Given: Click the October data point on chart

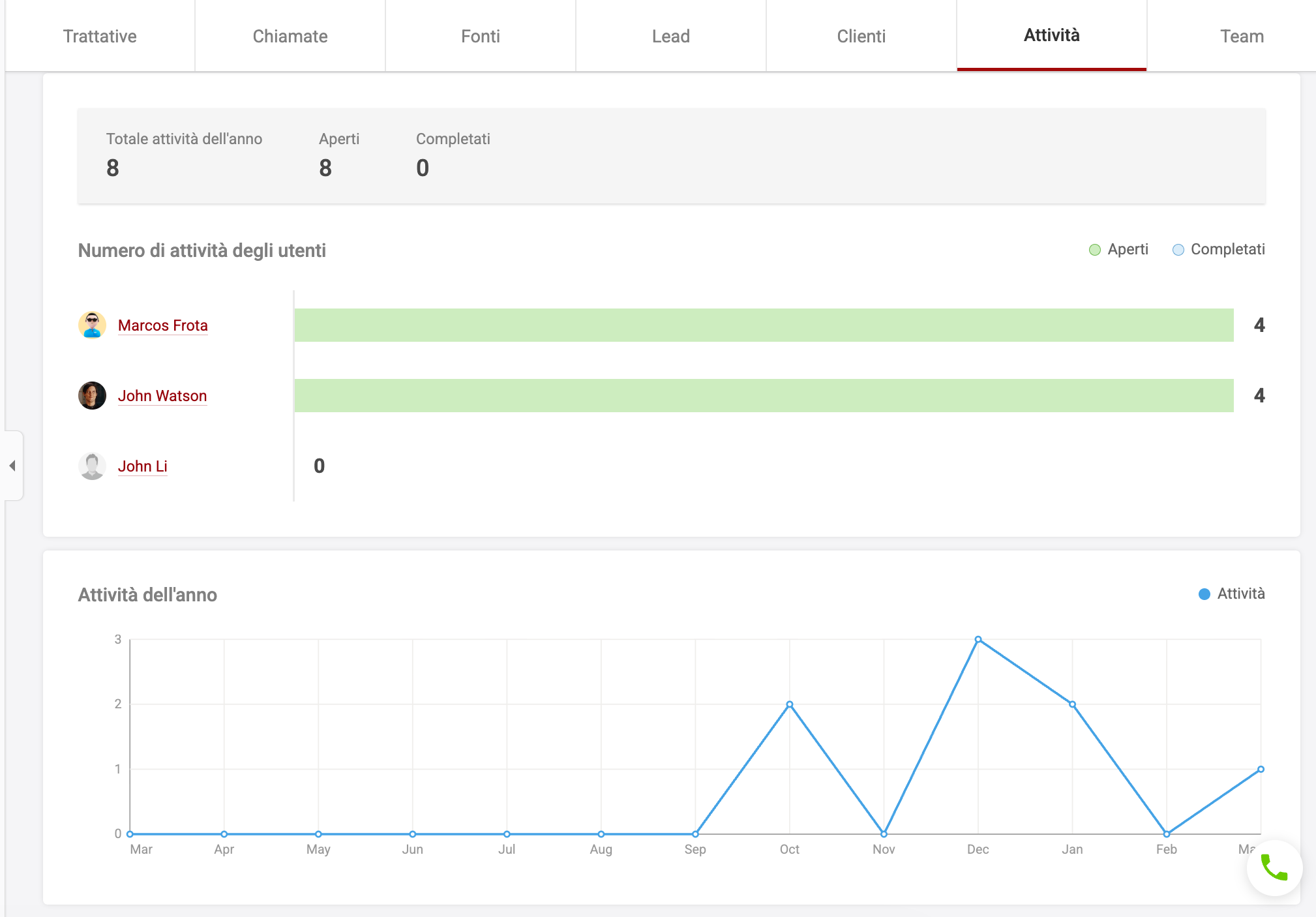Looking at the screenshot, I should click(x=790, y=704).
